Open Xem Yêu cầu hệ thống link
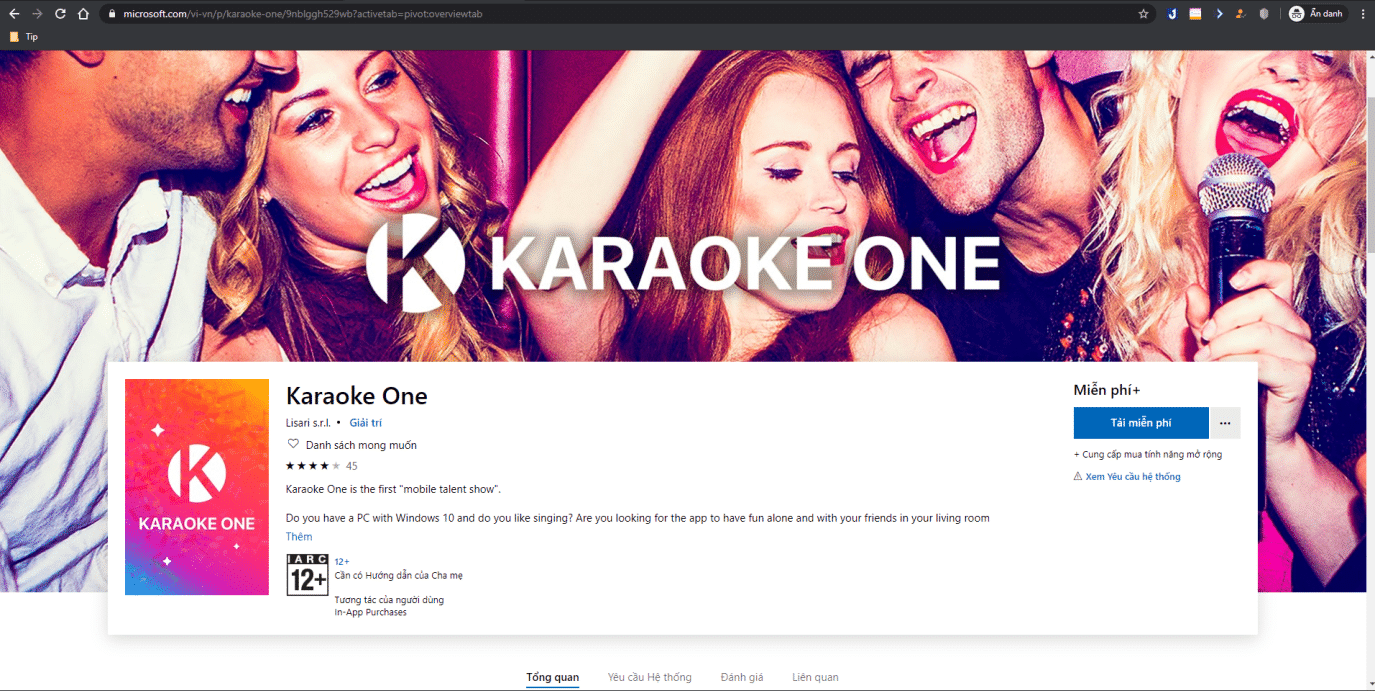 [x=1132, y=477]
